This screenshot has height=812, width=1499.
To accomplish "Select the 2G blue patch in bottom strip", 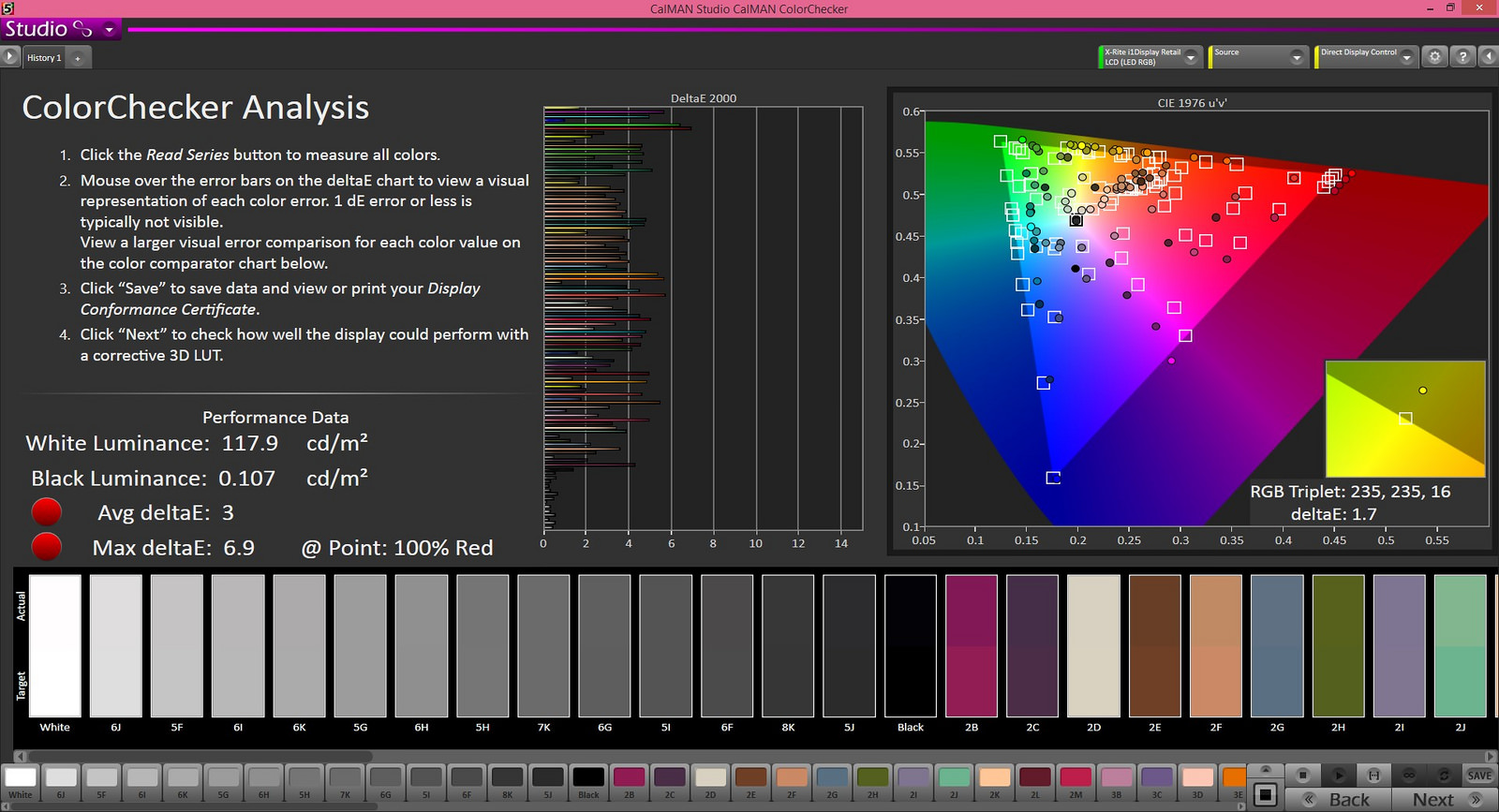I will tap(832, 782).
